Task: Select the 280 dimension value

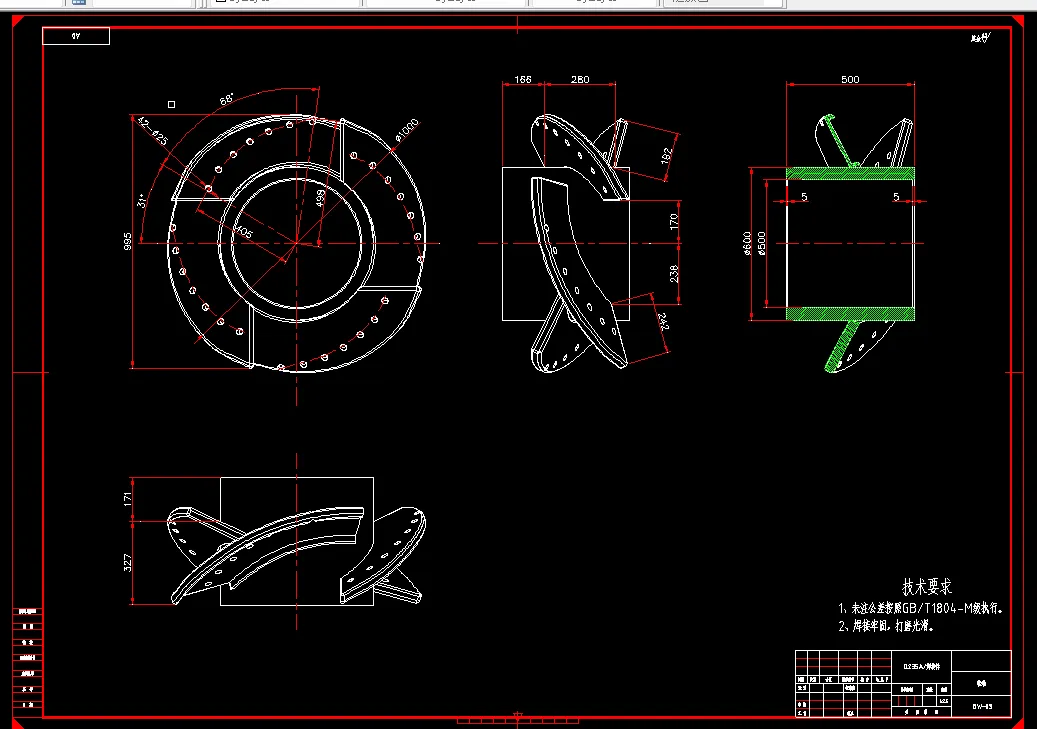Action: (x=580, y=79)
